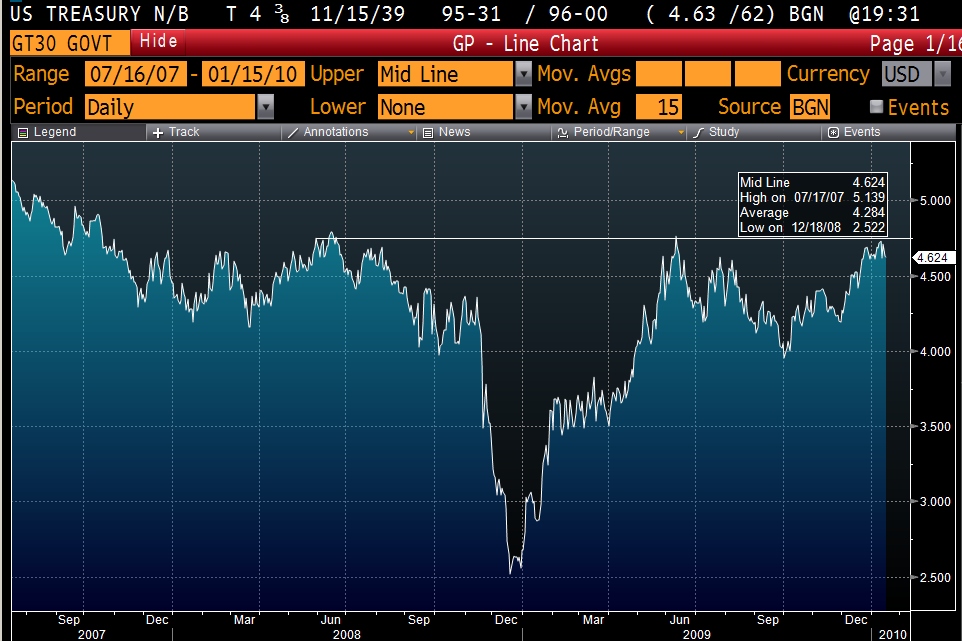Click the Study tool icon
Viewport: 962px width, 641px height.
click(x=699, y=132)
